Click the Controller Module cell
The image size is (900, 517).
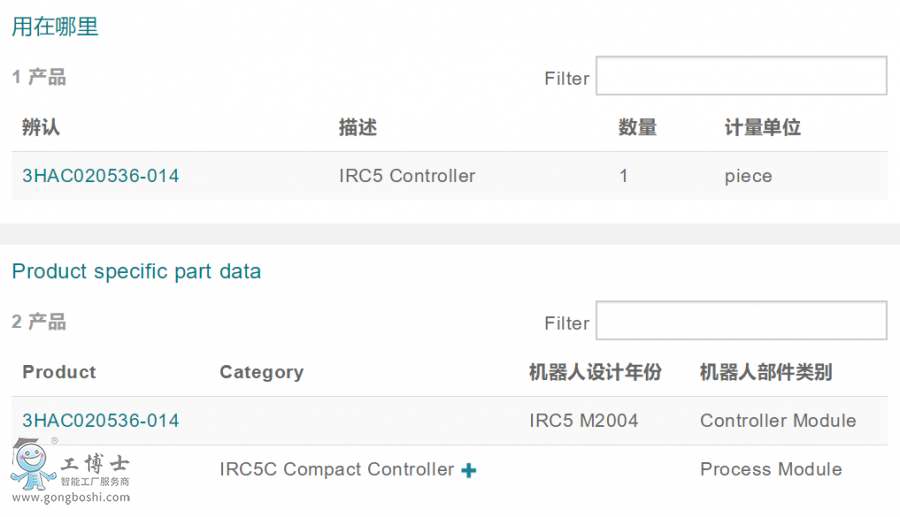[x=778, y=421]
